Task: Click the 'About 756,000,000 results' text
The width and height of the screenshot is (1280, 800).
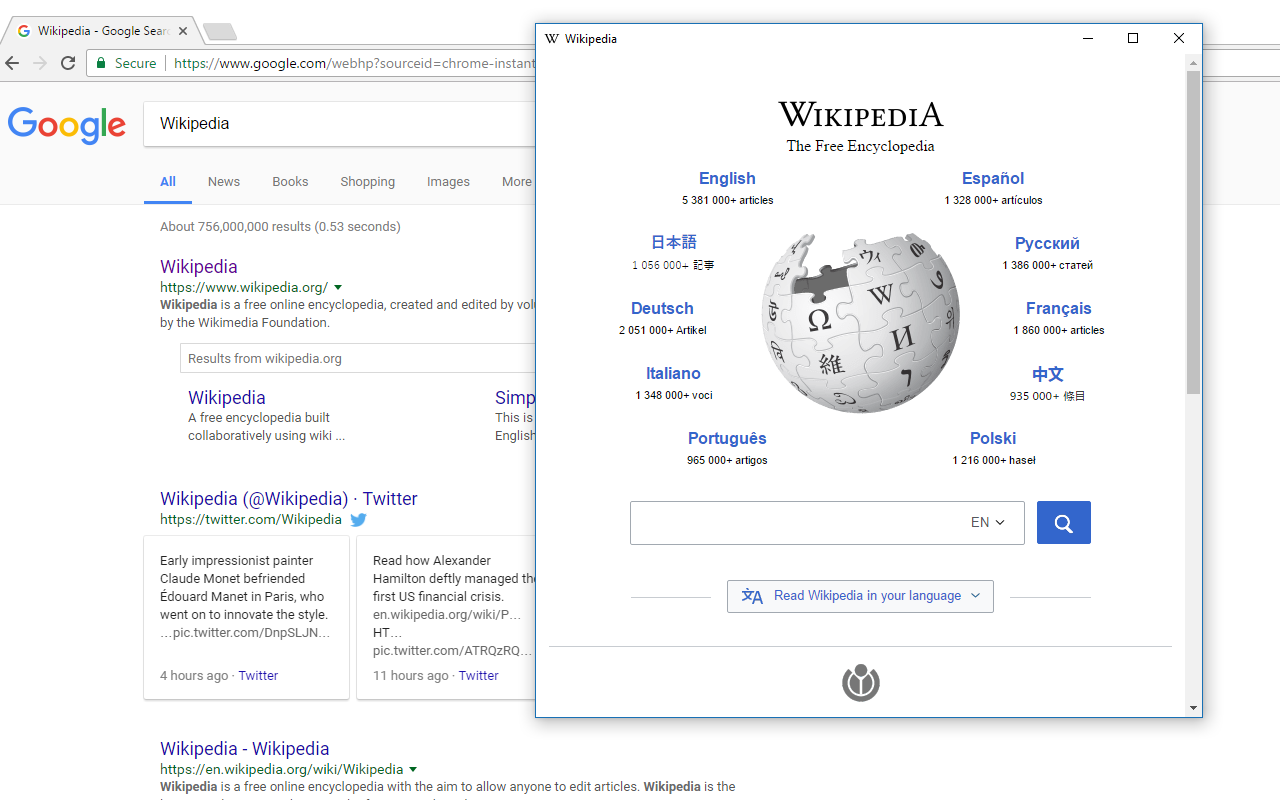Action: (280, 227)
